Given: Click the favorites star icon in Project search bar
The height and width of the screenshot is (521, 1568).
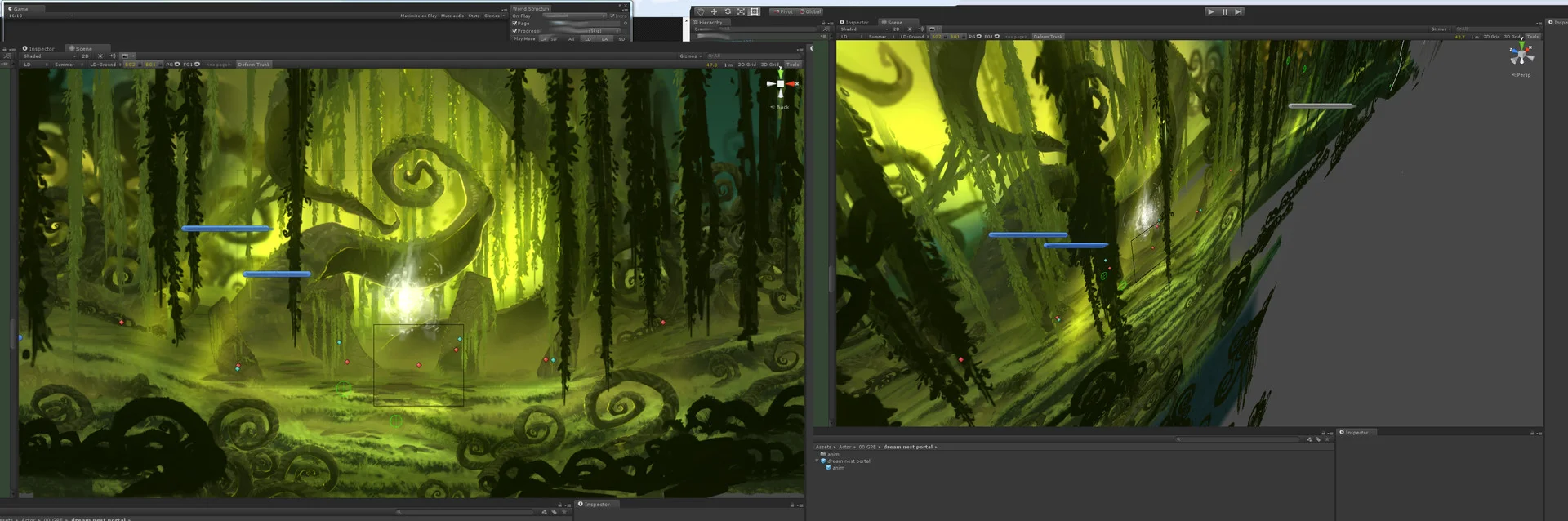Looking at the screenshot, I should [x=1327, y=439].
